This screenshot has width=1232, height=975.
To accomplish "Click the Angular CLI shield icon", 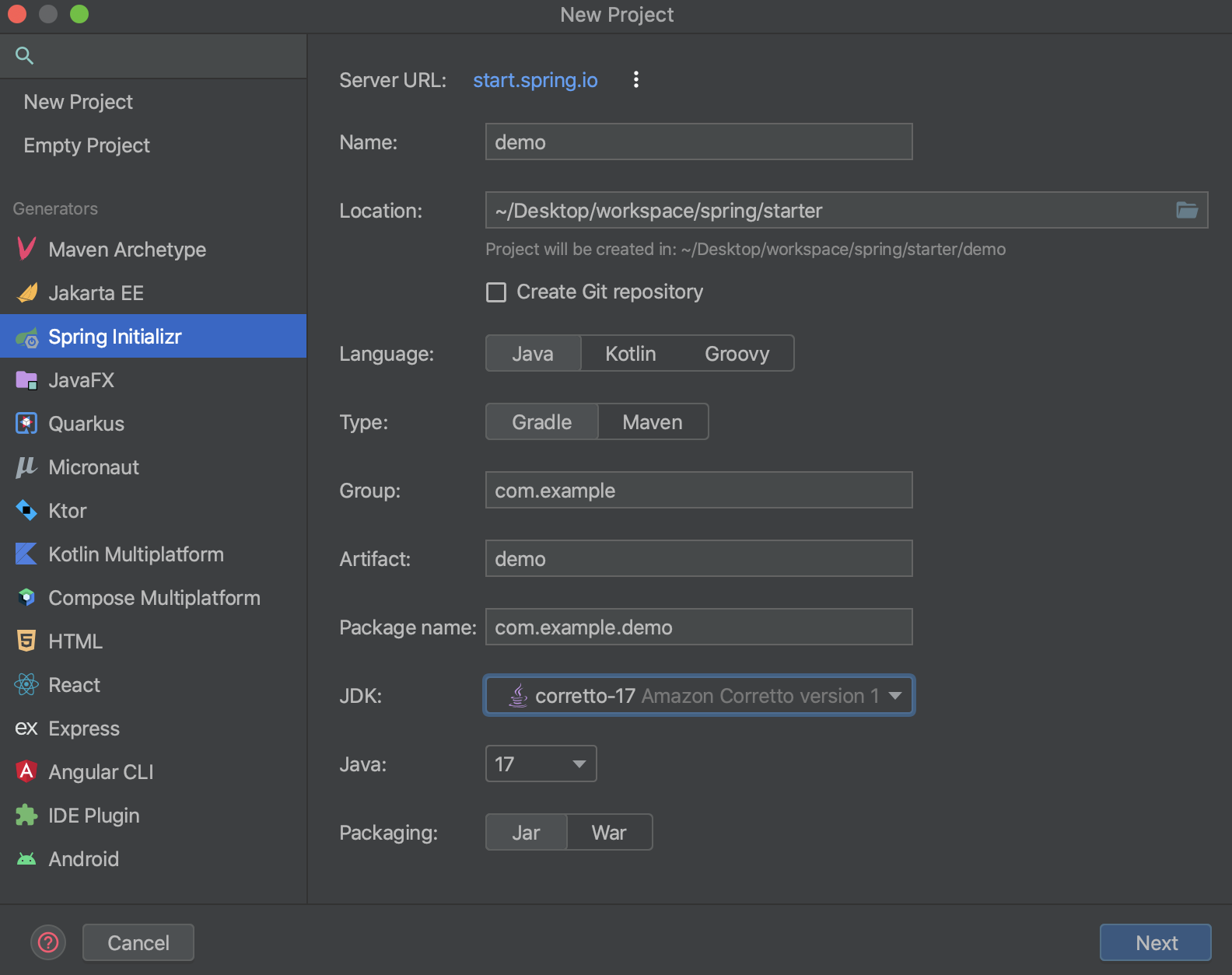I will (x=26, y=771).
